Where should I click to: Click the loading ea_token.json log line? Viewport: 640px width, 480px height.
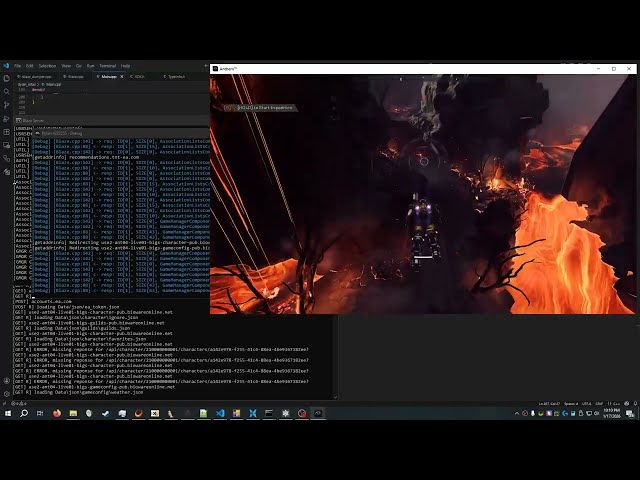(x=67, y=307)
